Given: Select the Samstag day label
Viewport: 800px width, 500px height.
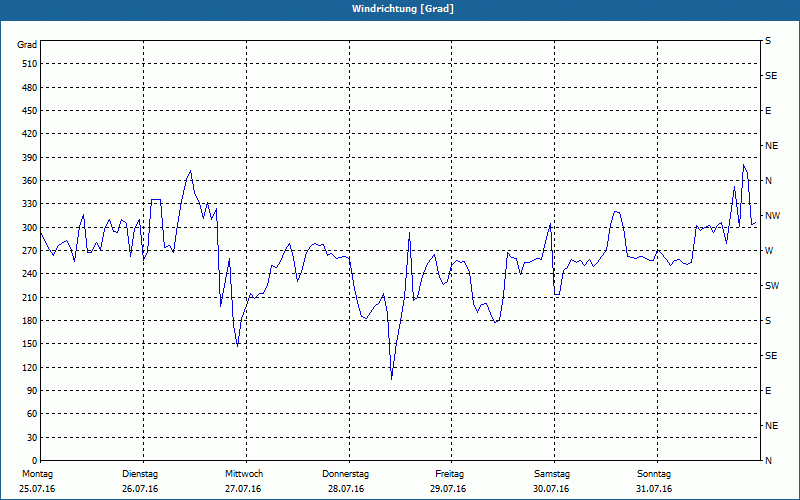Looking at the screenshot, I should click(552, 474).
